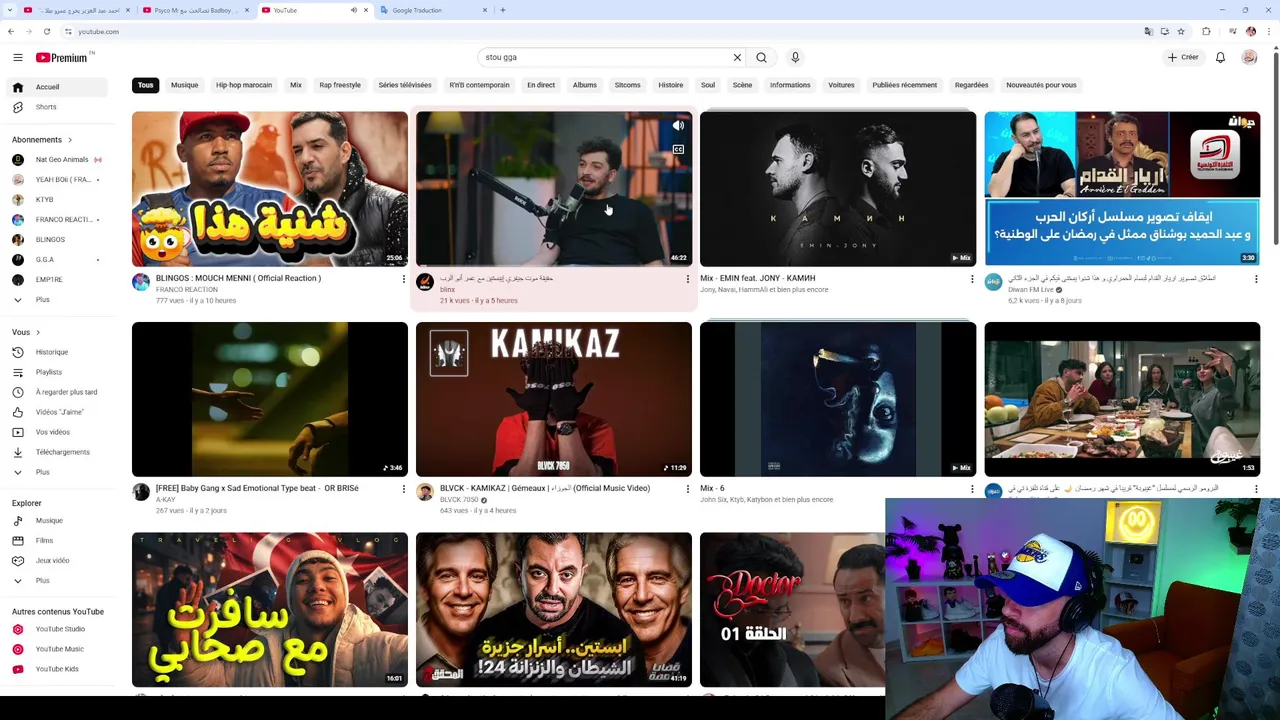
Task: Open the notifications bell
Action: [x=1220, y=57]
